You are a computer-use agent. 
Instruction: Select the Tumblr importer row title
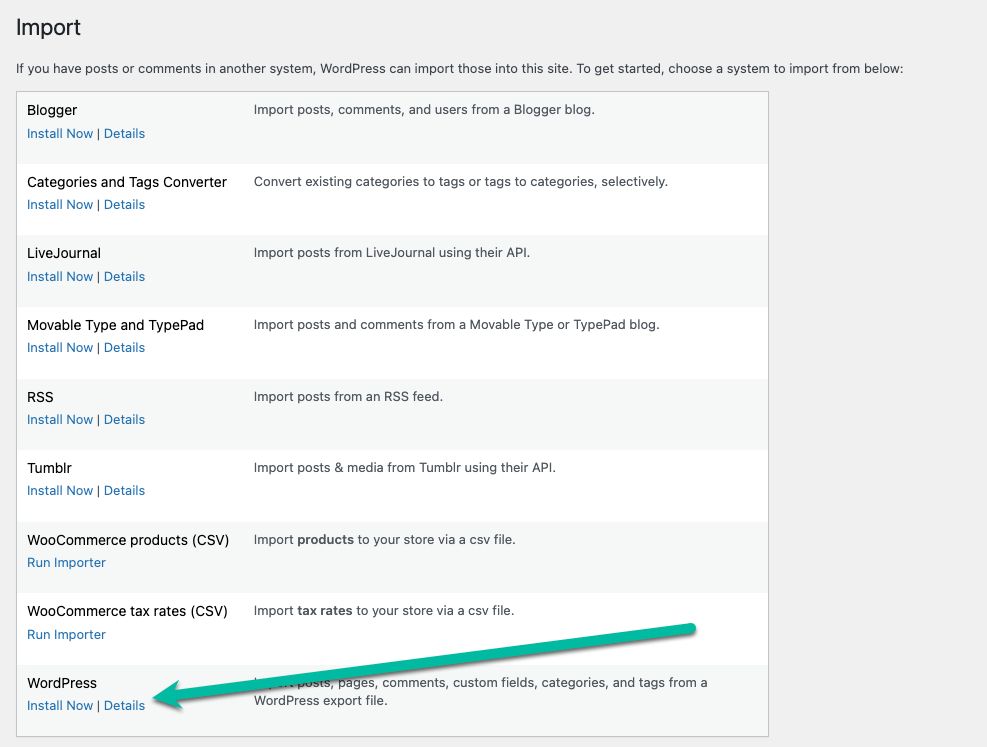49,468
